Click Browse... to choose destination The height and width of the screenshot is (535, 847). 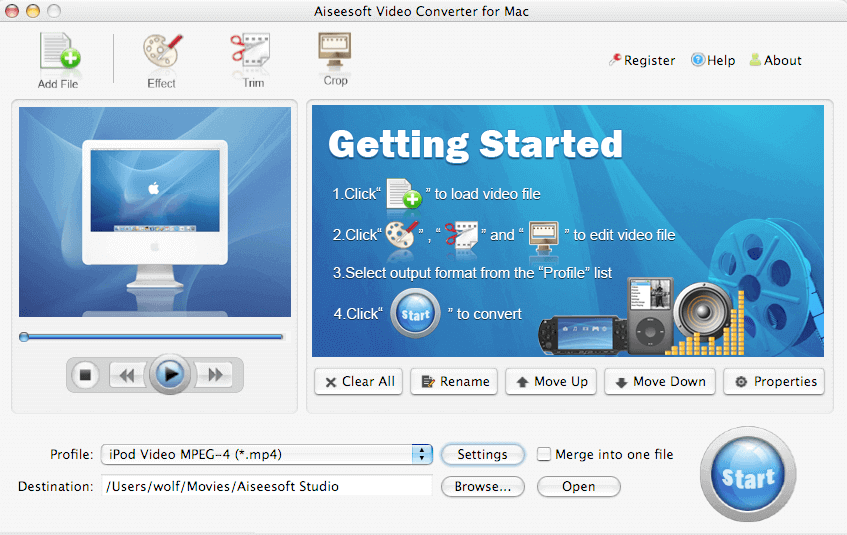[x=483, y=486]
